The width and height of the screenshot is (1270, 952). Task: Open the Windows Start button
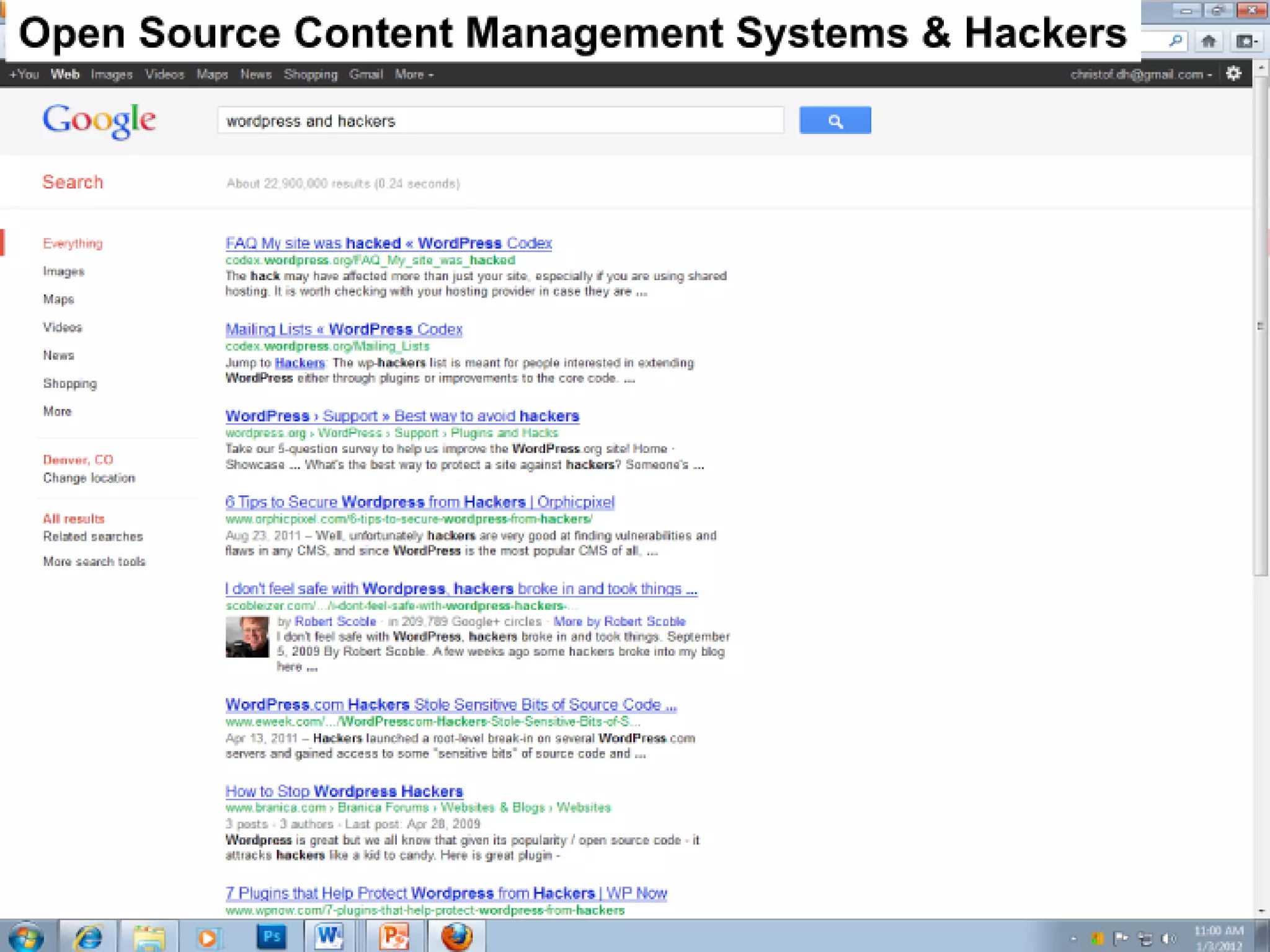27,937
